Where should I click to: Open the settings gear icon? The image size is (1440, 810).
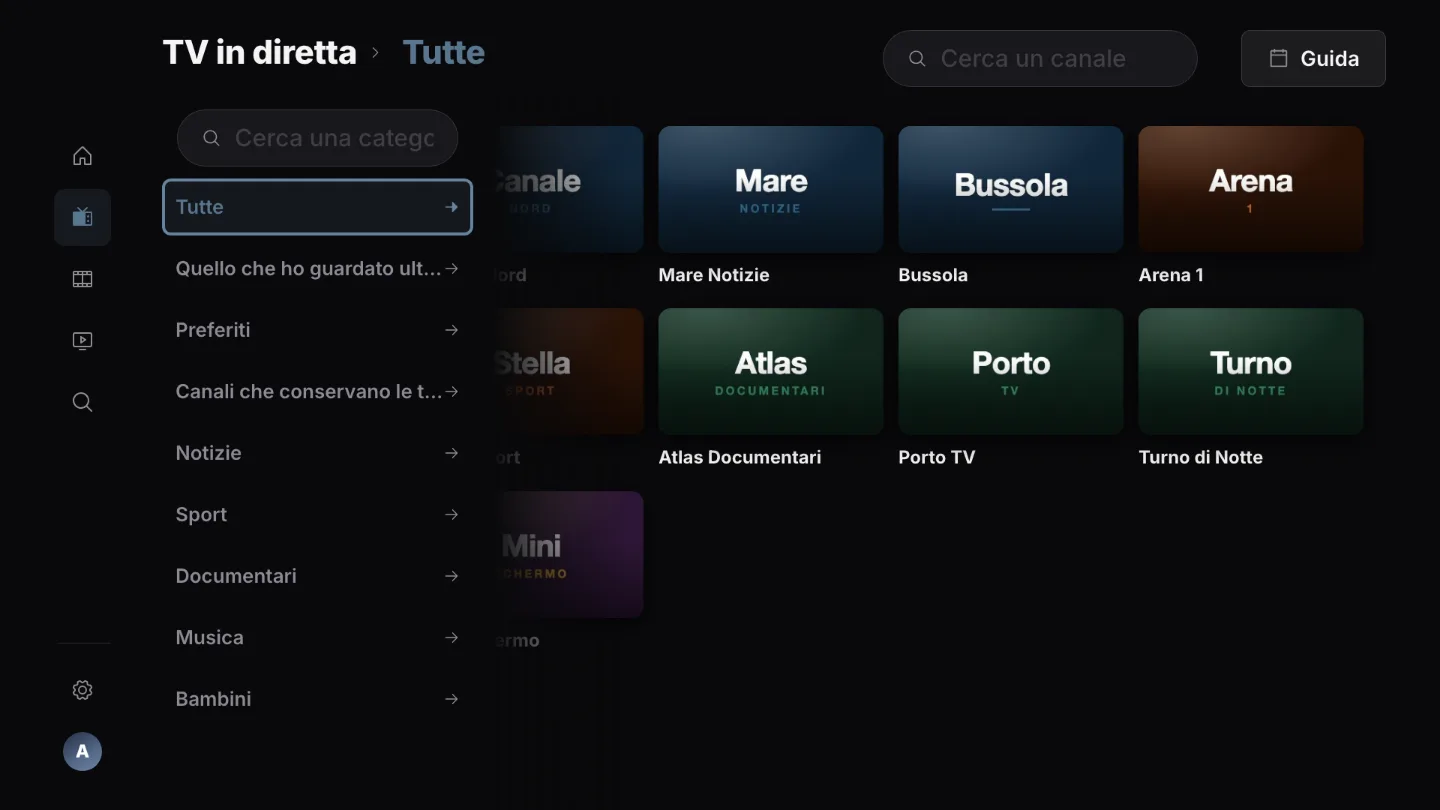[x=82, y=690]
